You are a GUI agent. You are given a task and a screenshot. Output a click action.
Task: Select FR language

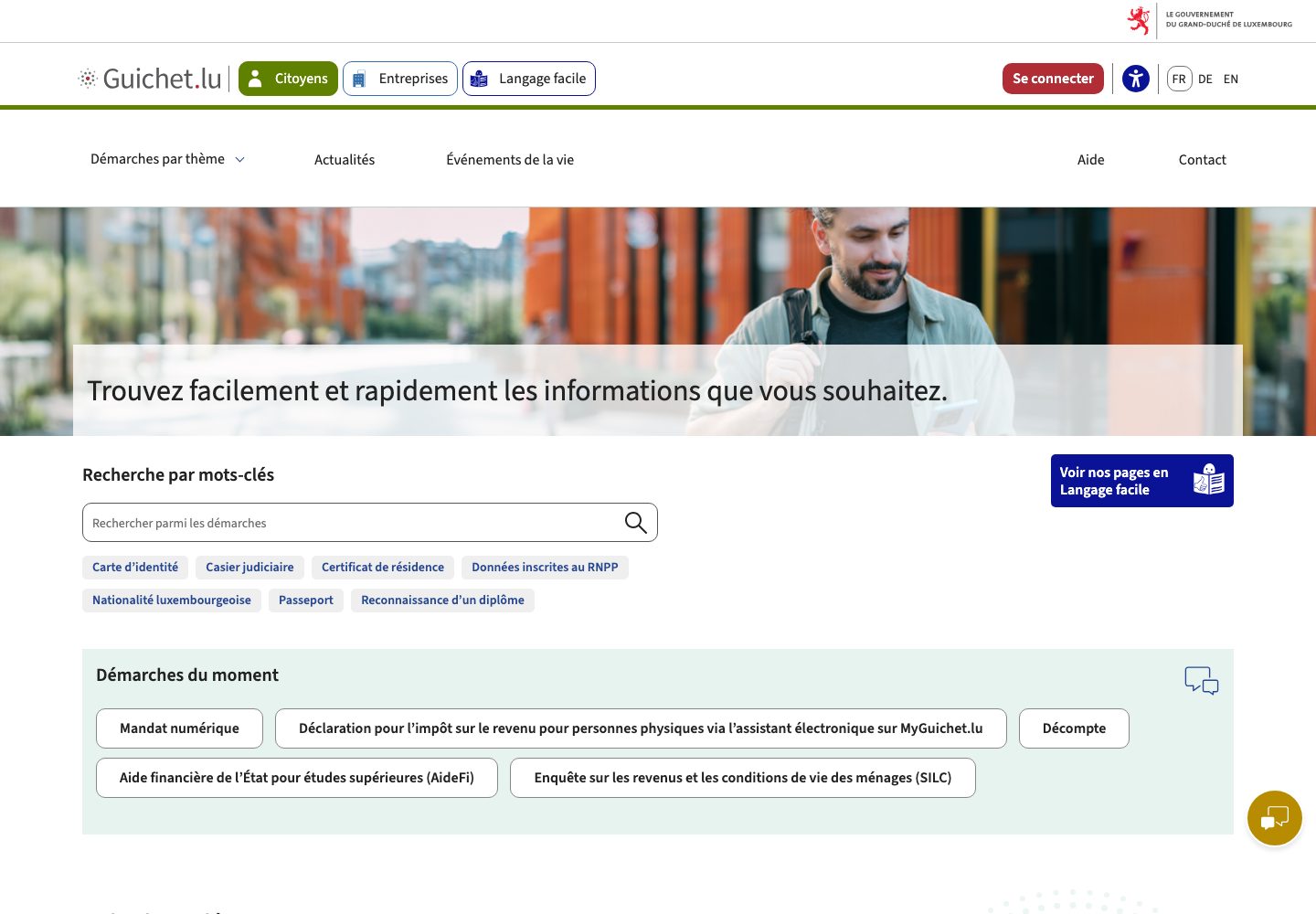point(1179,79)
